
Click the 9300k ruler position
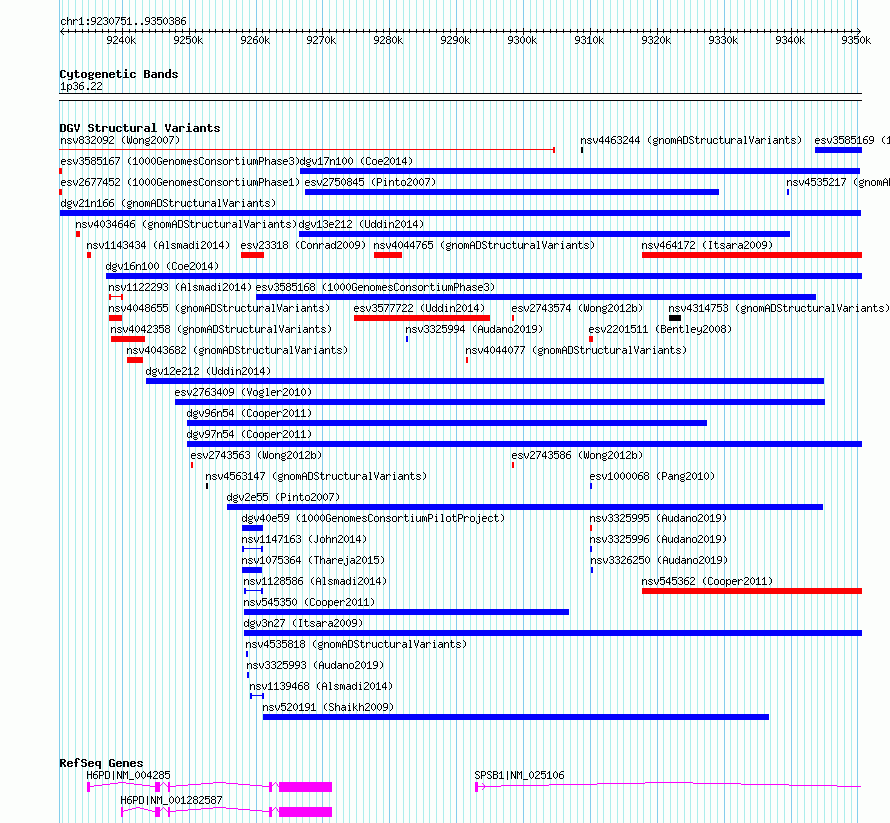click(522, 40)
